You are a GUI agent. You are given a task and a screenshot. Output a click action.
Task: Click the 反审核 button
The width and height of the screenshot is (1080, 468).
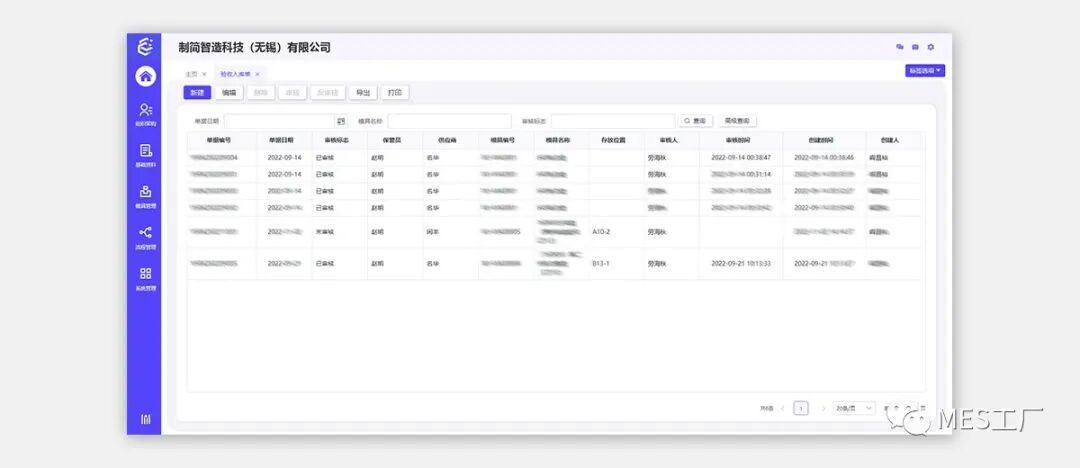pyautogui.click(x=327, y=92)
